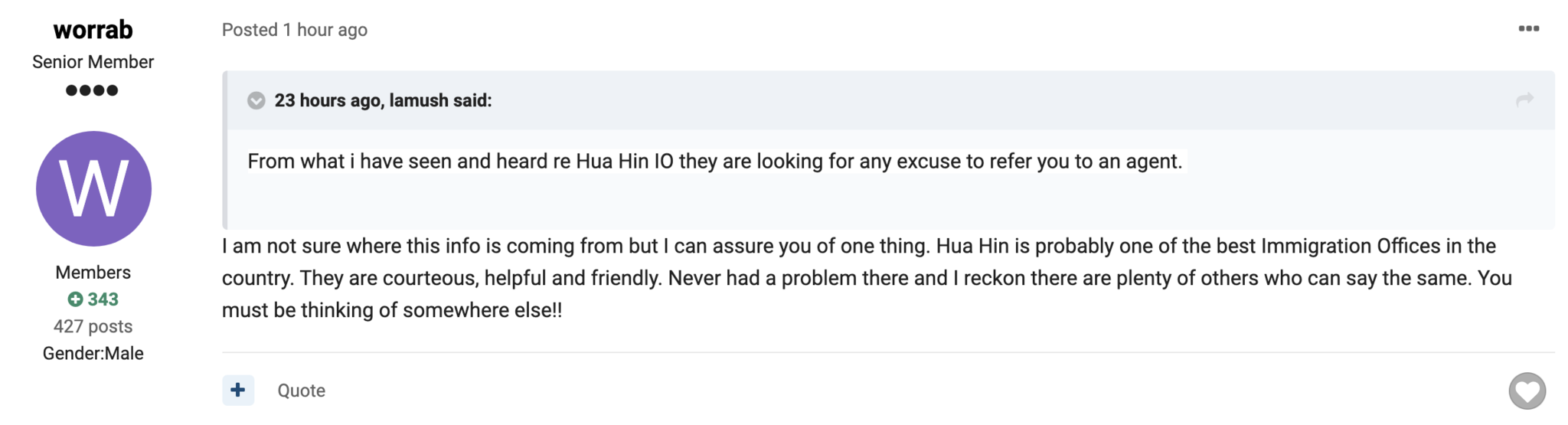Viewport: 1568px width, 425px height.
Task: Click the 427 posts count
Action: click(x=93, y=326)
